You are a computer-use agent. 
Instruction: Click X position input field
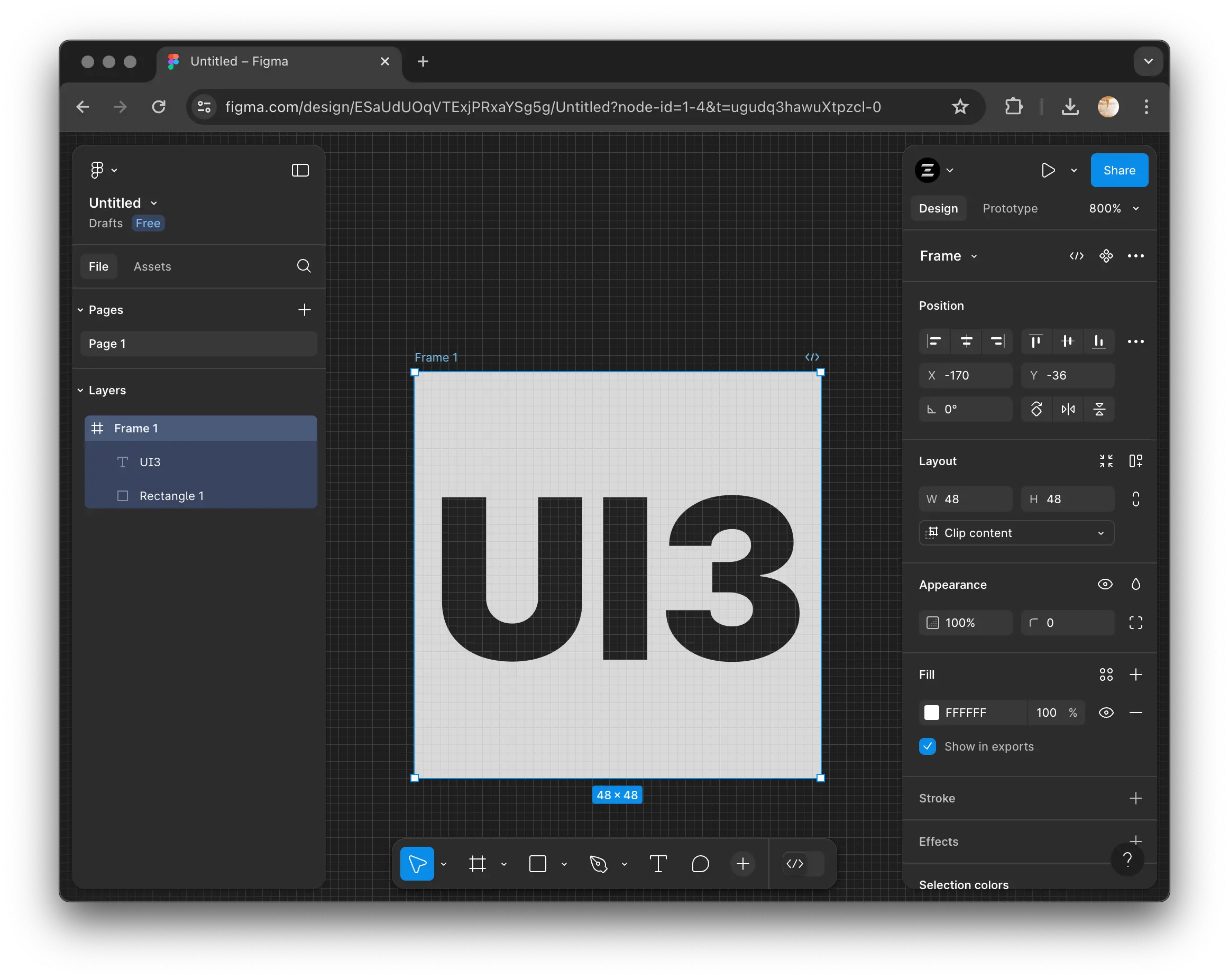coord(975,375)
